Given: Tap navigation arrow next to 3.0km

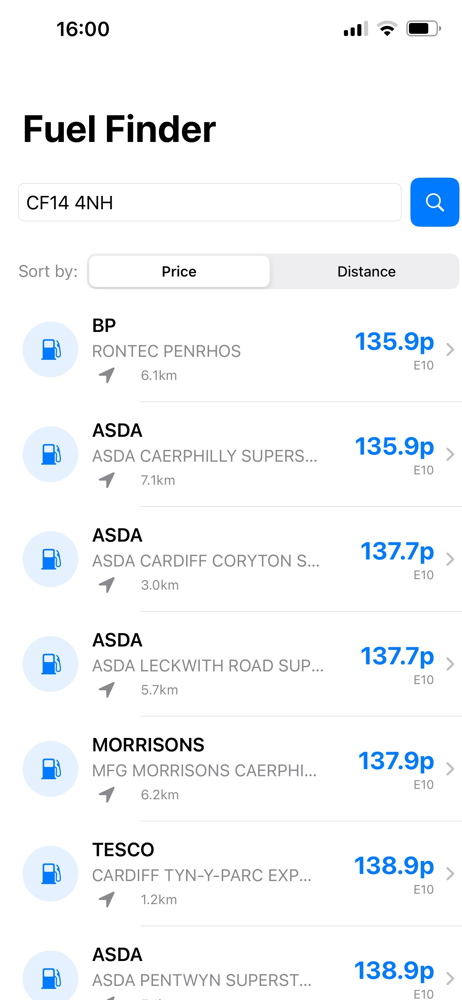Looking at the screenshot, I should tap(107, 585).
